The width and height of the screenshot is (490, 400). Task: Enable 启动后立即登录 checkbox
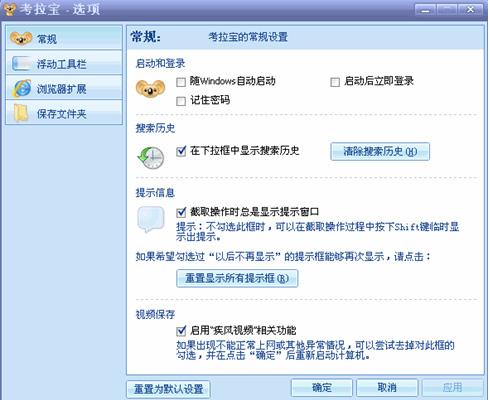335,82
